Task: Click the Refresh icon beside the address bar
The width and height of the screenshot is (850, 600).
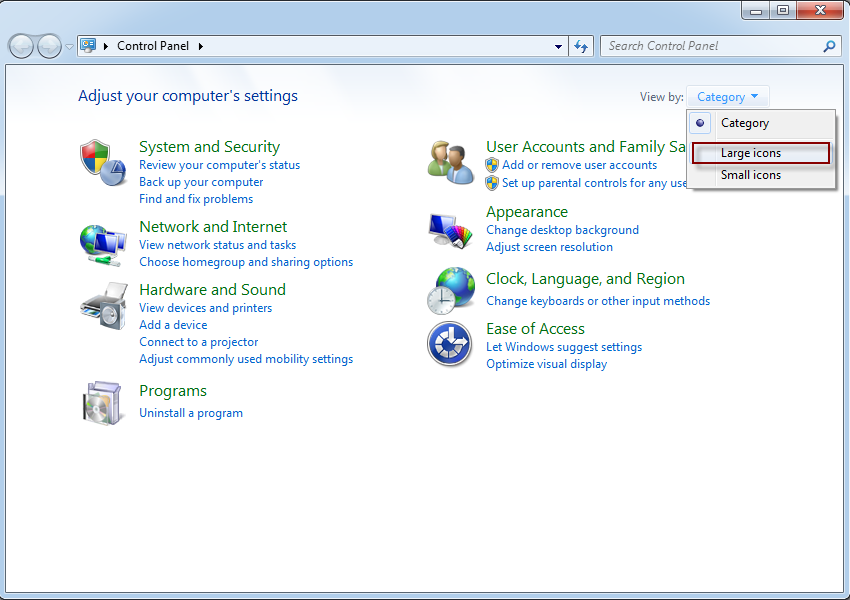Action: [581, 46]
